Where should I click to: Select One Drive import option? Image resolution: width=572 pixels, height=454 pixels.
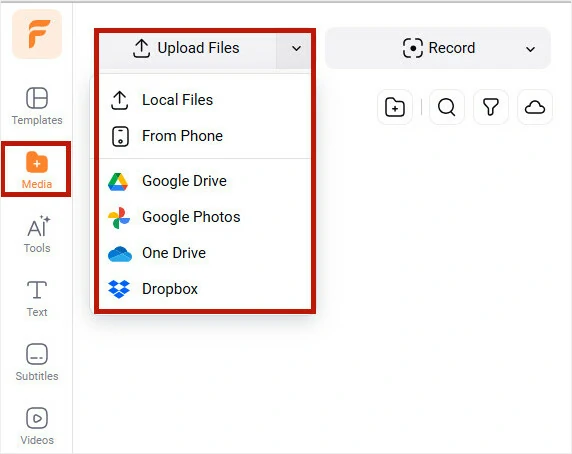(x=205, y=253)
